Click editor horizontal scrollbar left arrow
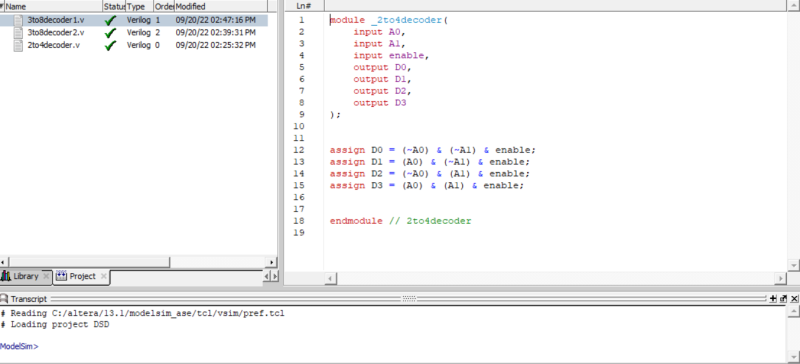This screenshot has height=364, width=800. point(331,278)
